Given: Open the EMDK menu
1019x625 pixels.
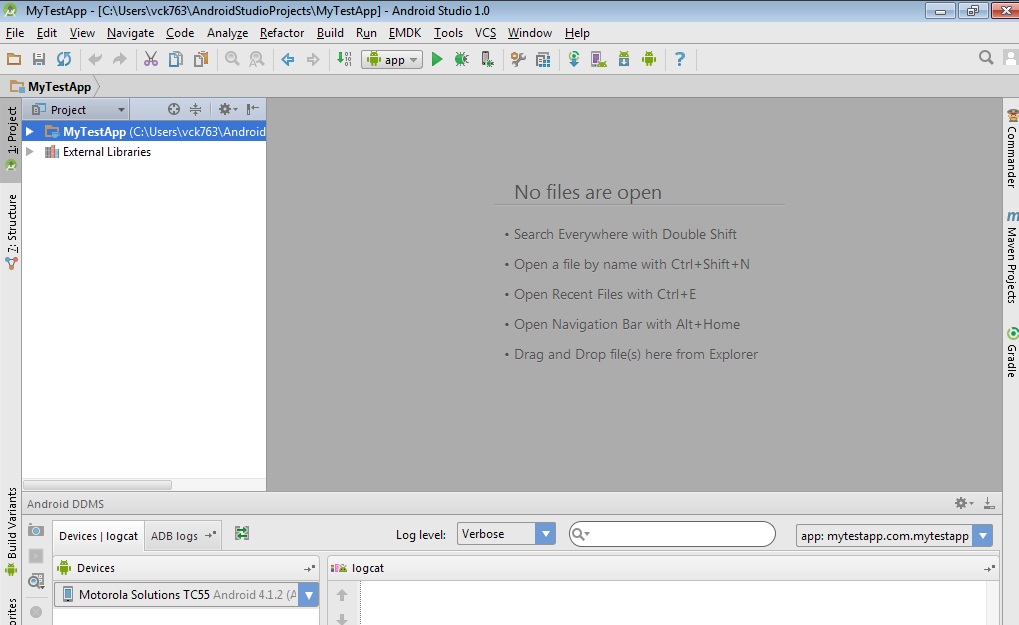Looking at the screenshot, I should (405, 32).
